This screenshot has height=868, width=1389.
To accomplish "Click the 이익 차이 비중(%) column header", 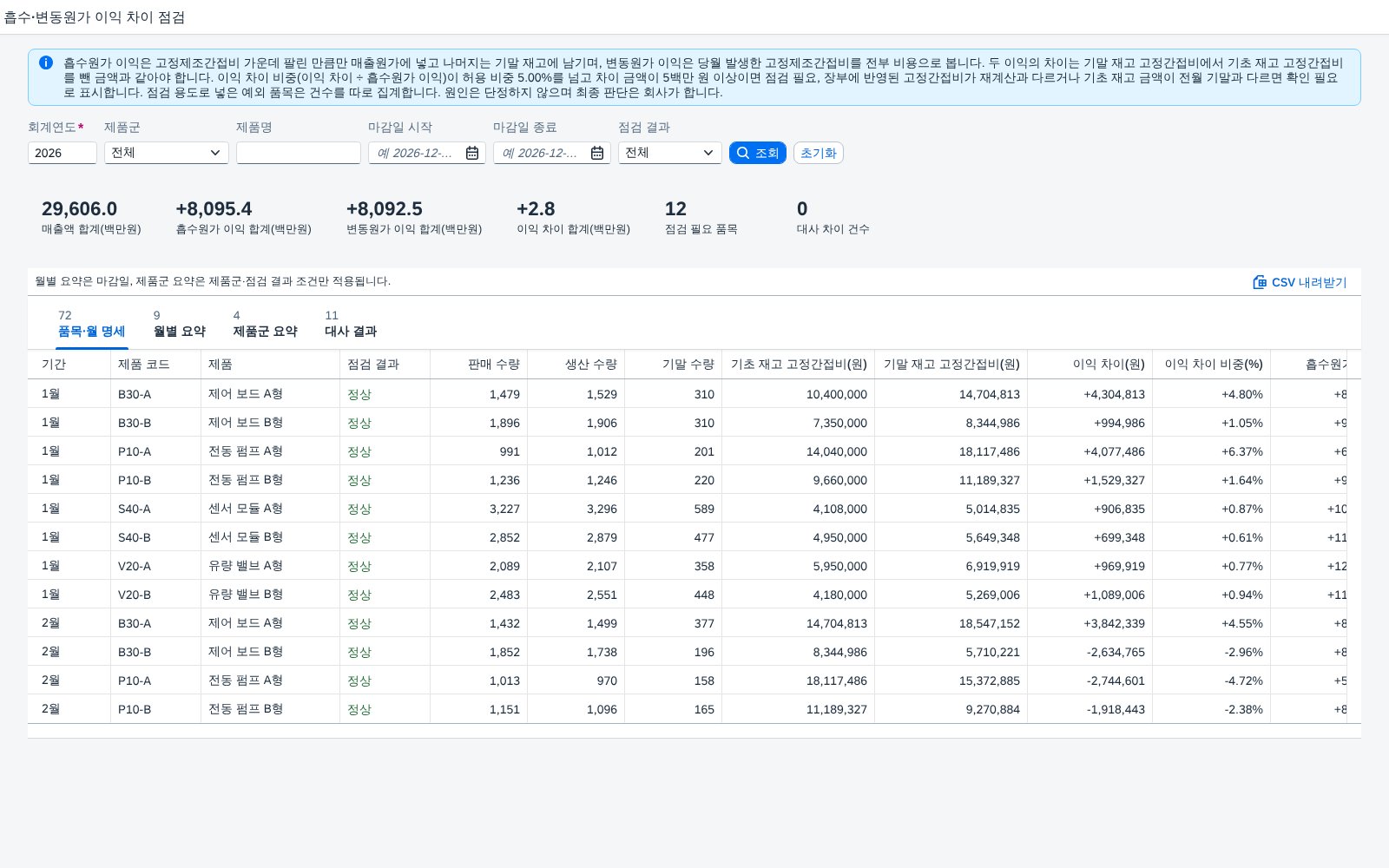I will 1212,365.
